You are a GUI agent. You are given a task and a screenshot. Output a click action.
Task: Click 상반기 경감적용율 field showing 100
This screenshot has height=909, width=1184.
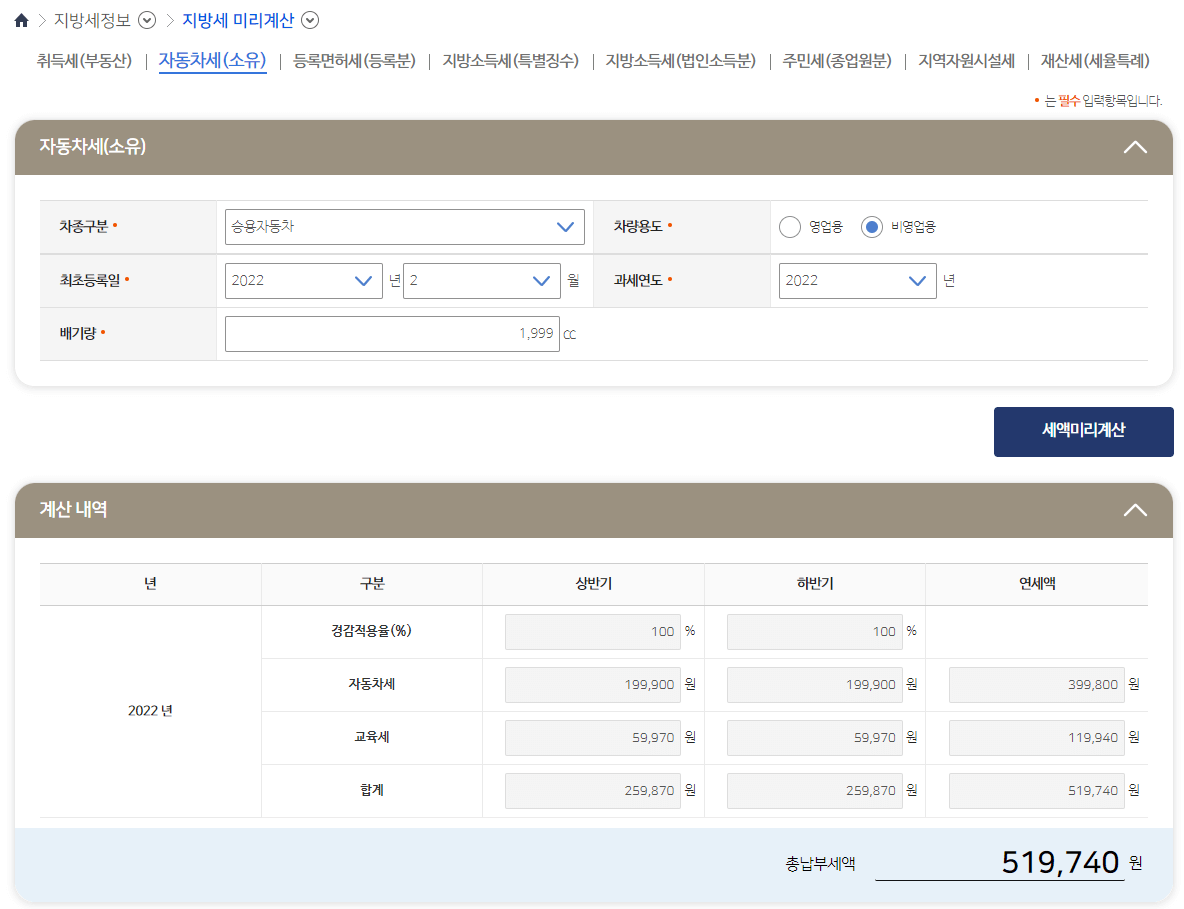593,632
